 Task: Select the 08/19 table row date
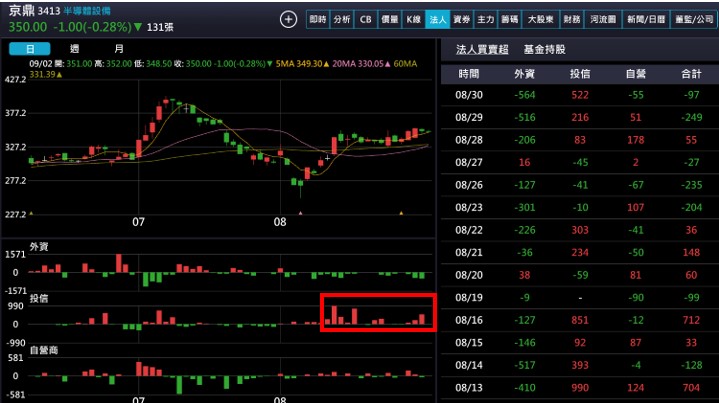tap(469, 298)
